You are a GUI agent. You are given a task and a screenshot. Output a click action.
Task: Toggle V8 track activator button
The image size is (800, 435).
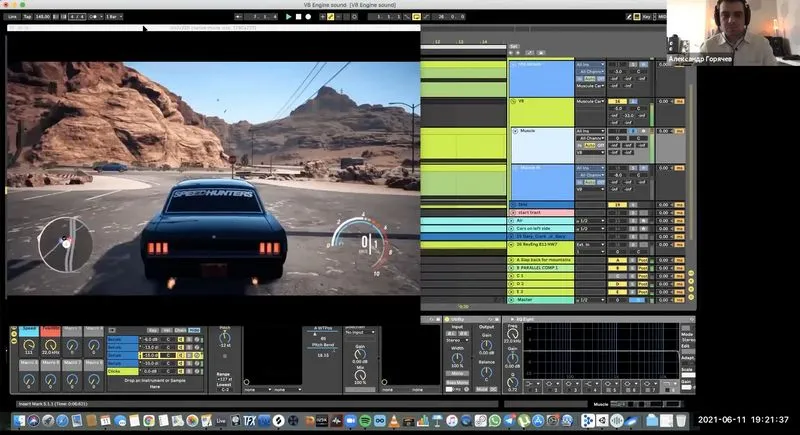tap(617, 101)
